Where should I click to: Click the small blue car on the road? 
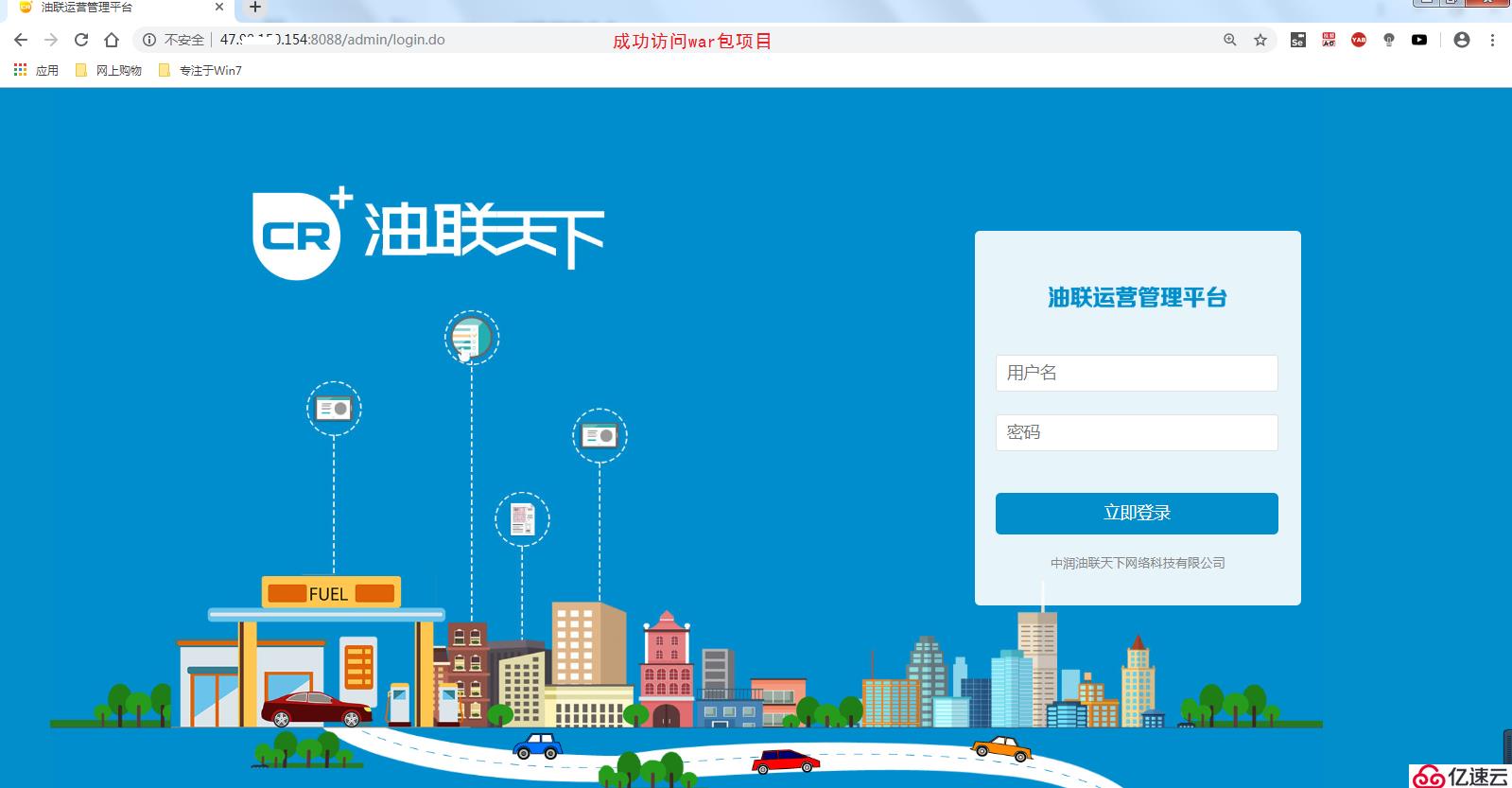click(x=537, y=746)
